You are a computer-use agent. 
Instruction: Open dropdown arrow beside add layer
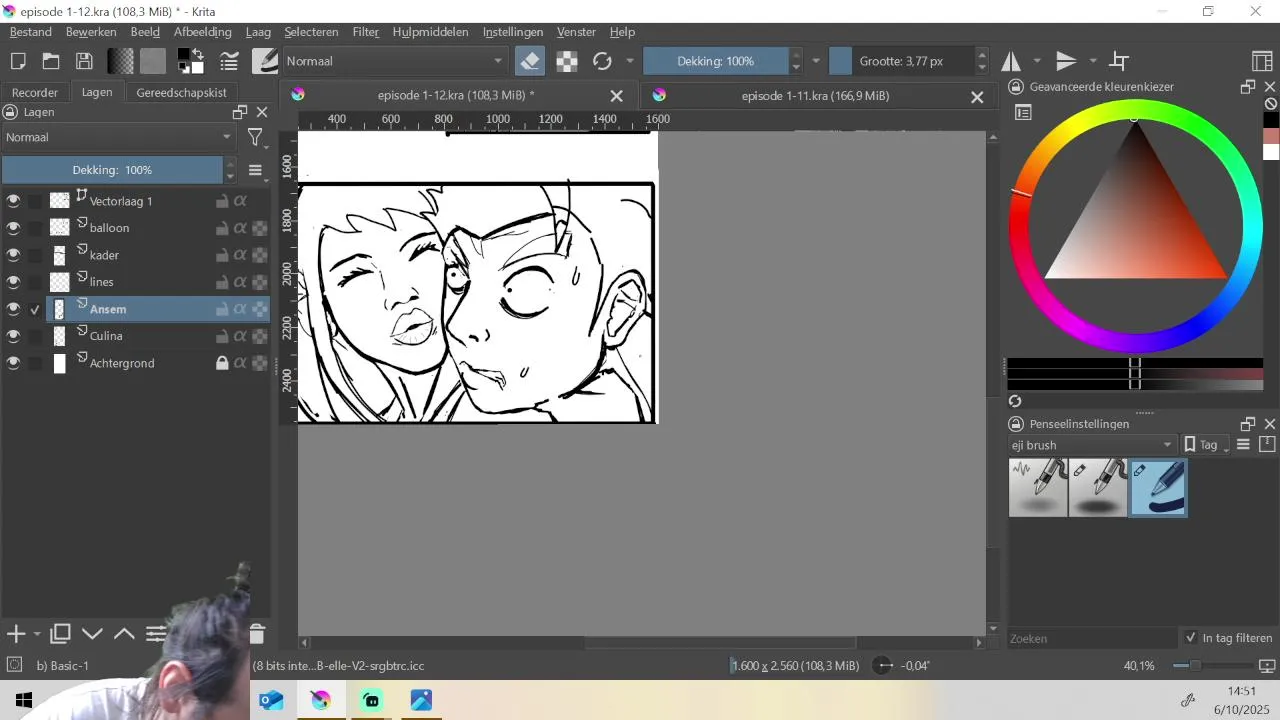click(37, 634)
